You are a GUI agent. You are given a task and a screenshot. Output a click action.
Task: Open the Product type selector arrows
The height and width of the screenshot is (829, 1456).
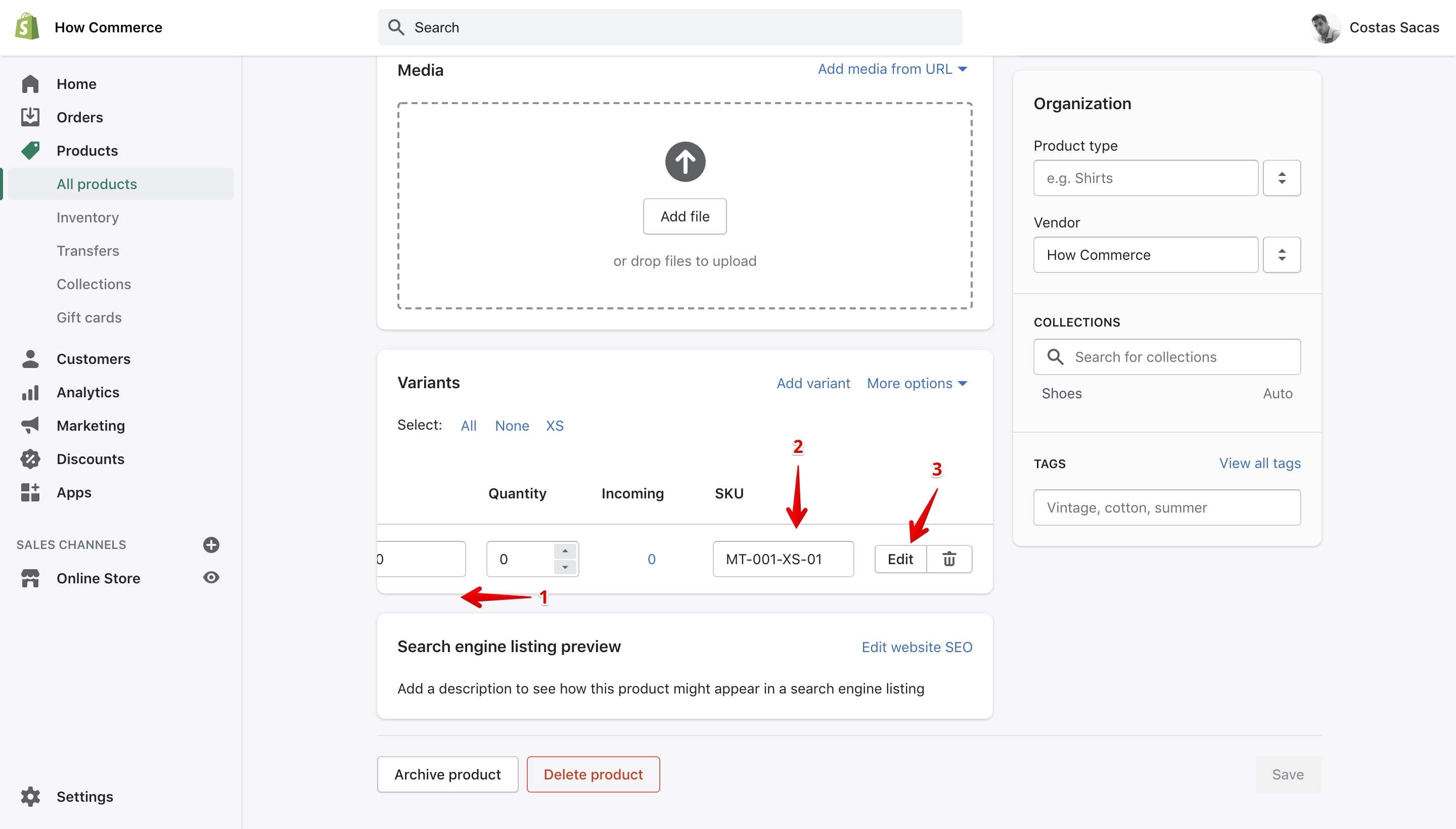tap(1281, 177)
